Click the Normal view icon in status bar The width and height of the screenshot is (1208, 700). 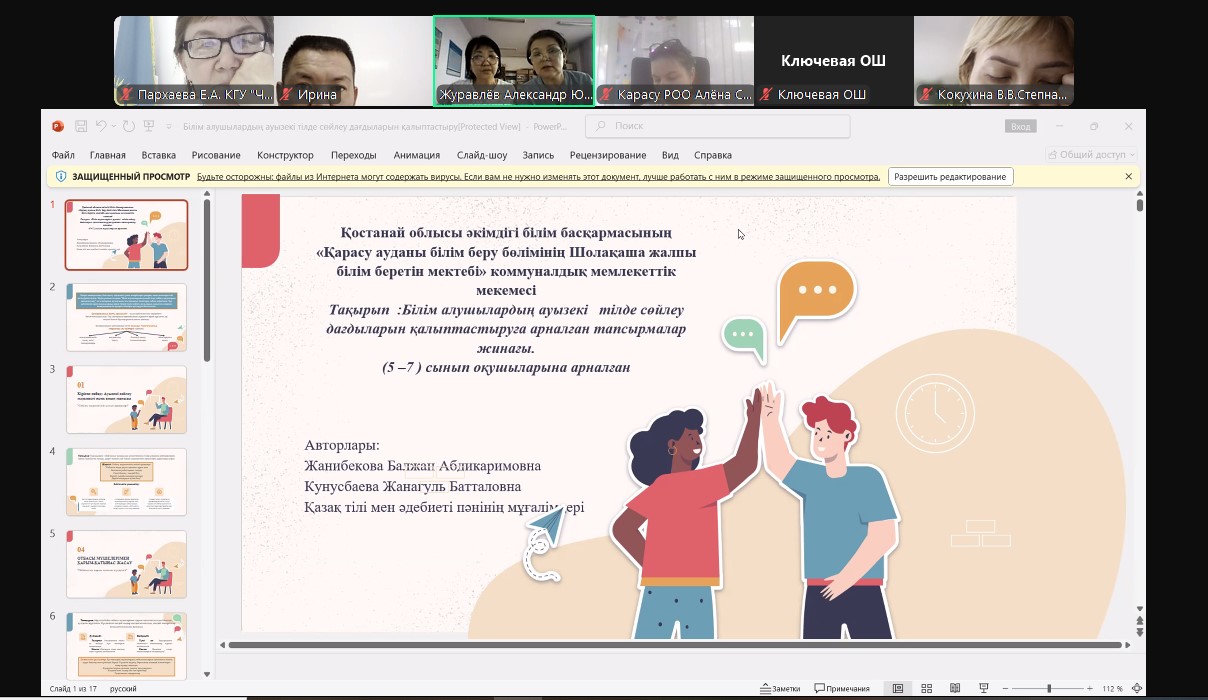898,688
